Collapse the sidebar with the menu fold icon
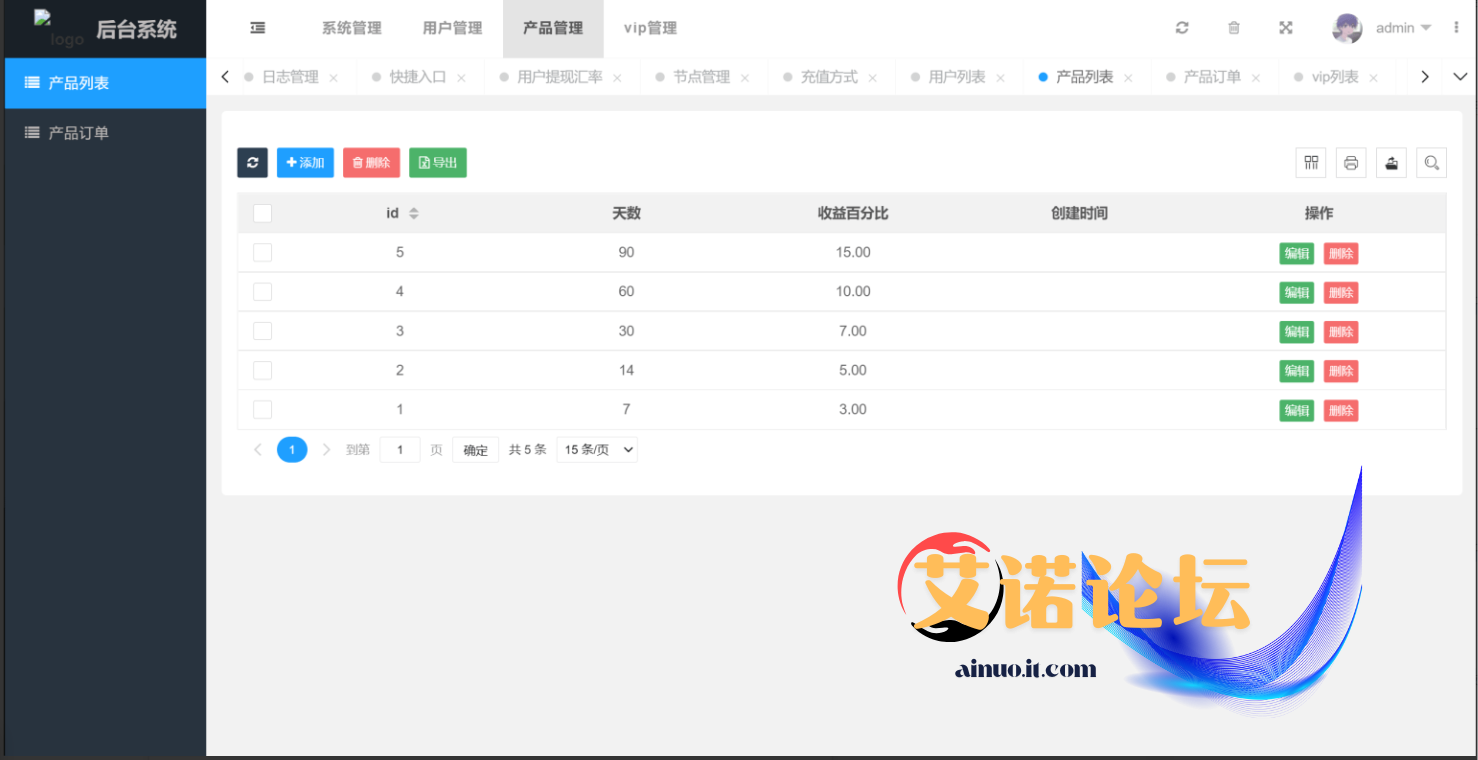The height and width of the screenshot is (760, 1478). pos(258,28)
